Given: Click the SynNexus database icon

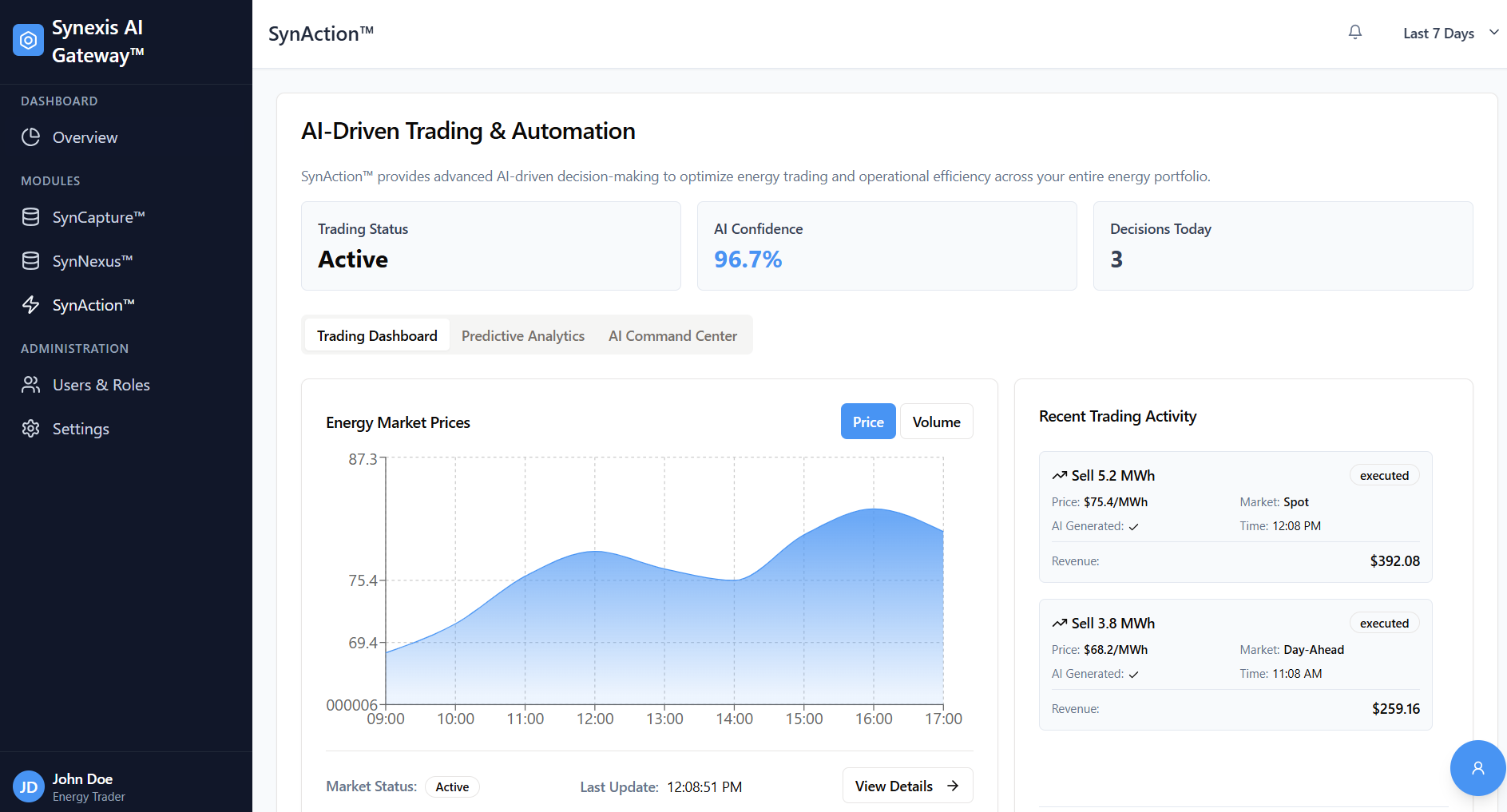Looking at the screenshot, I should pos(31,261).
